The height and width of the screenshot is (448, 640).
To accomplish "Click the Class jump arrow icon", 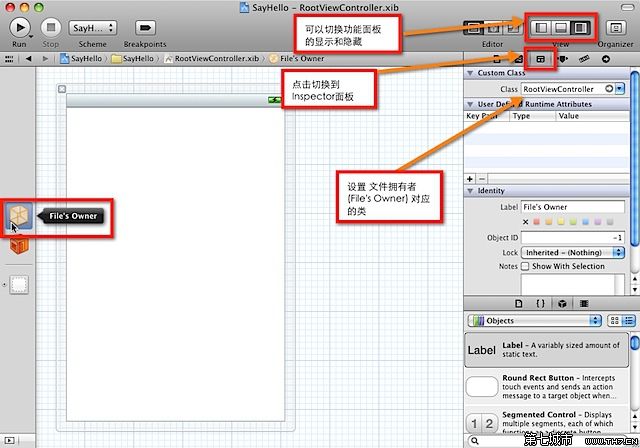I will pos(609,89).
